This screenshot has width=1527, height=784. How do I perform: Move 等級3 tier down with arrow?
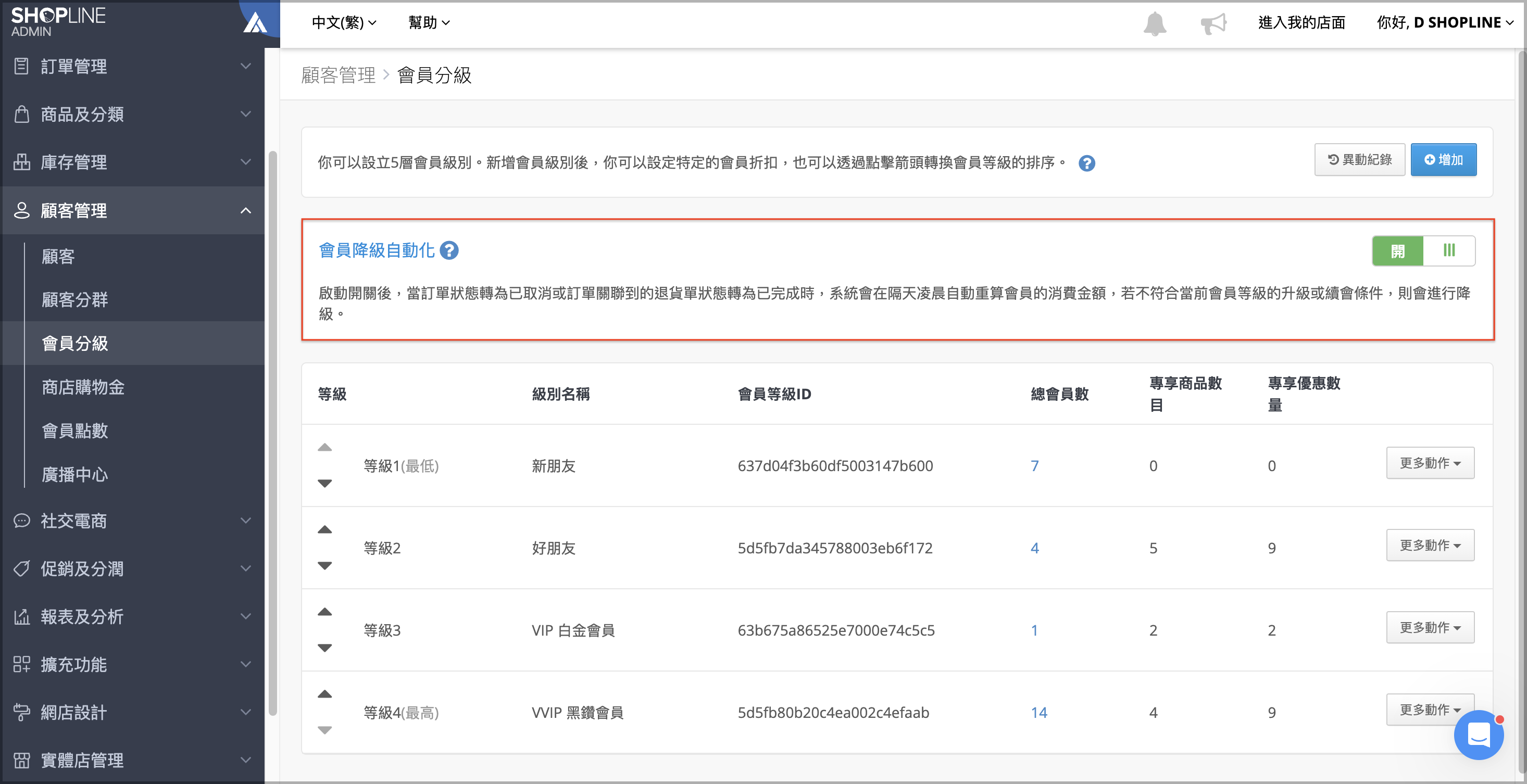coord(325,648)
